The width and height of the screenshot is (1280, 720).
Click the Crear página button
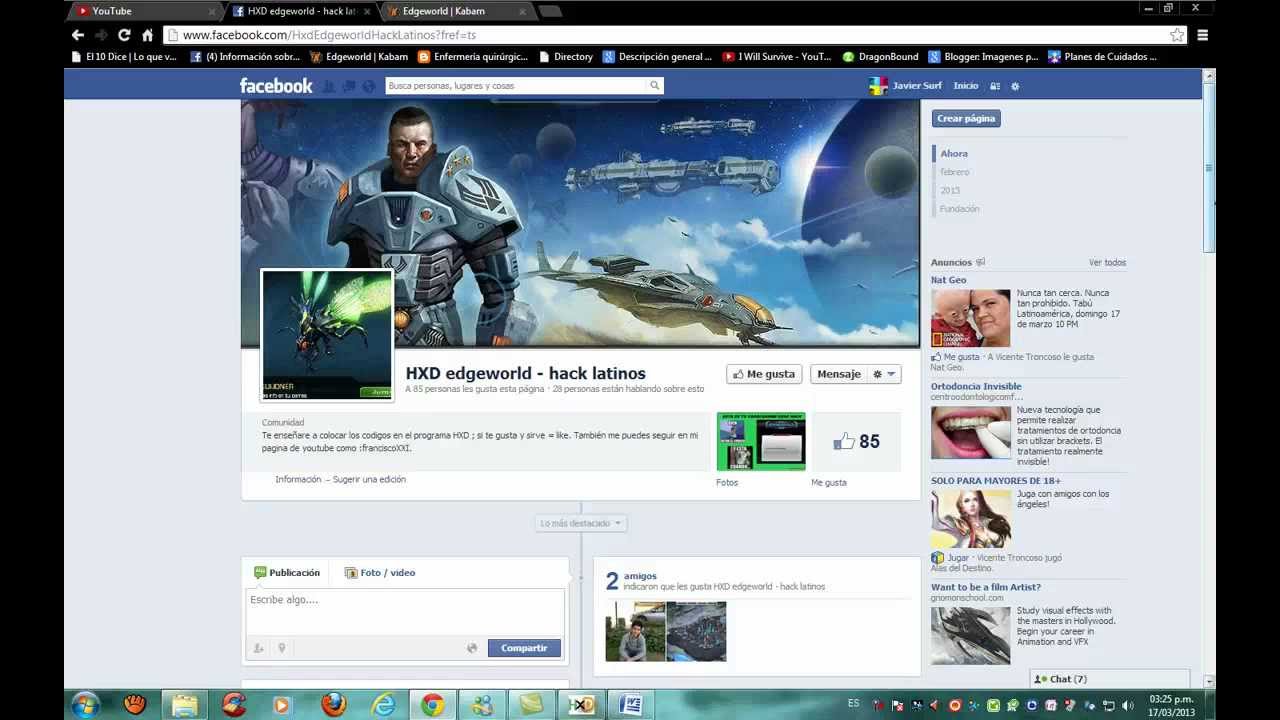[966, 118]
